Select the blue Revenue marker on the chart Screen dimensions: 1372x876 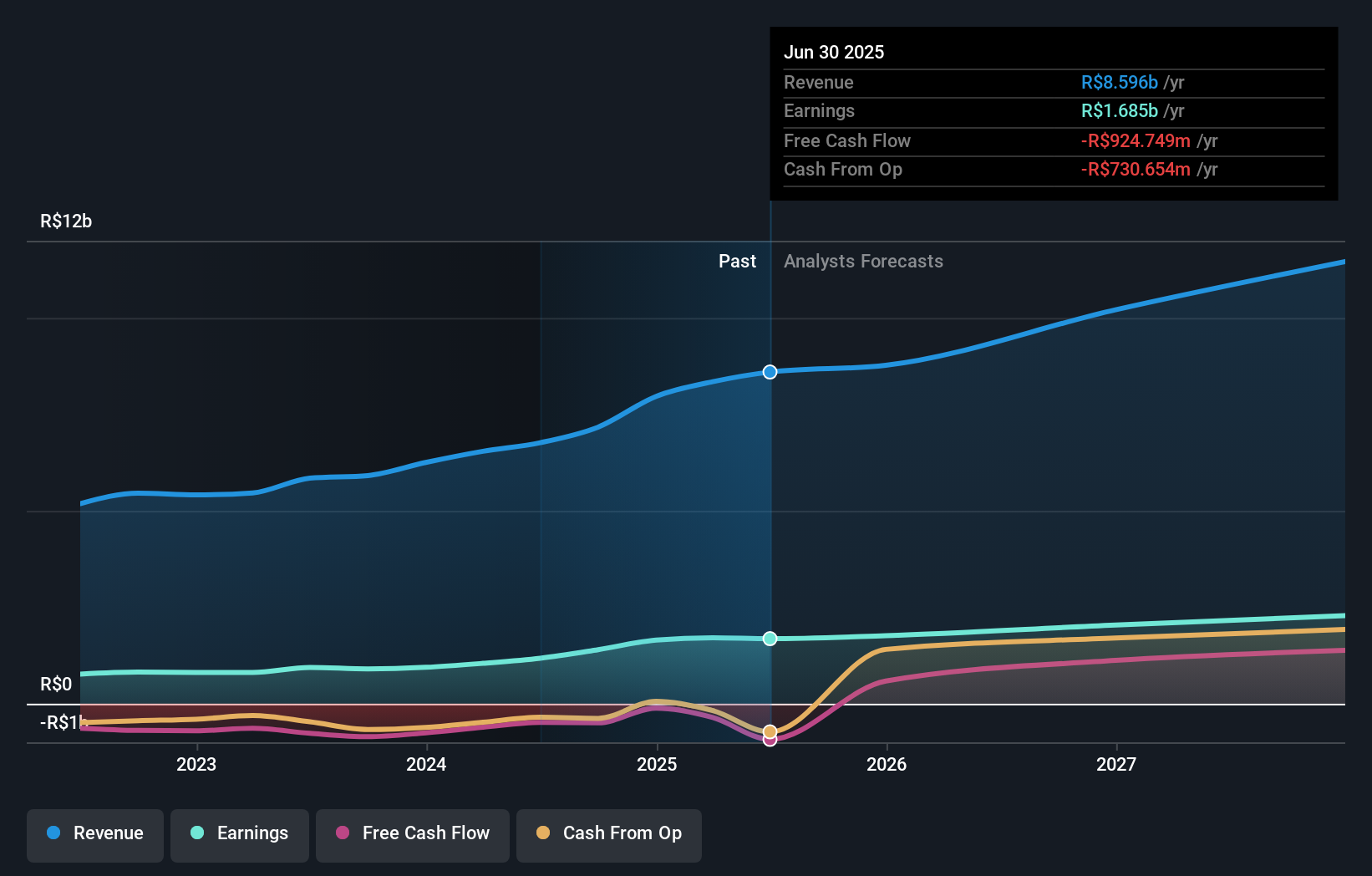tap(770, 372)
